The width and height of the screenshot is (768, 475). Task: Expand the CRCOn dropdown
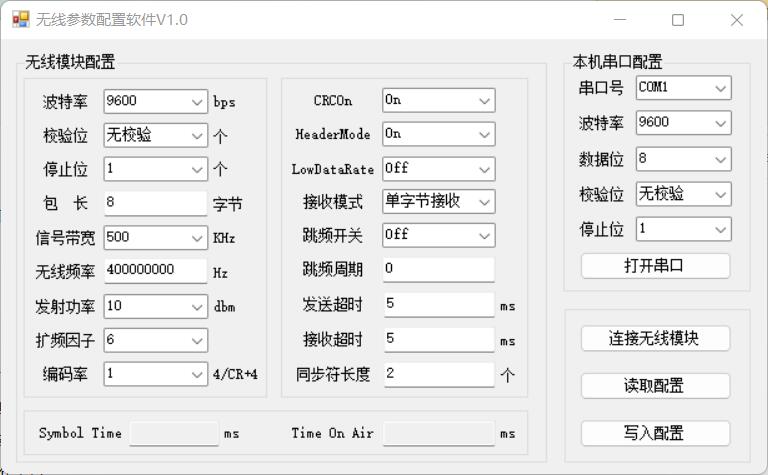coord(438,100)
